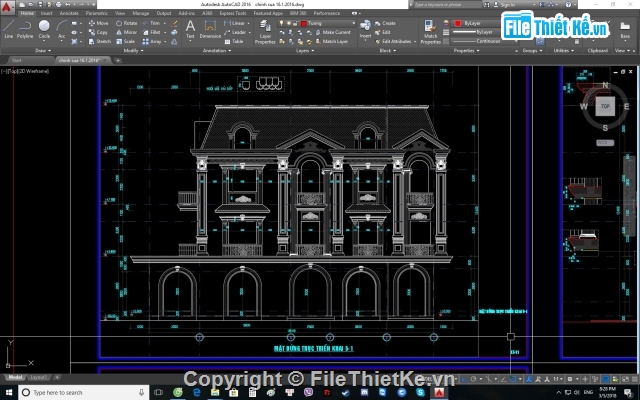The width and height of the screenshot is (640, 400).
Task: Click the Plot printer icon in quick access toolbar
Action: click(x=58, y=4)
